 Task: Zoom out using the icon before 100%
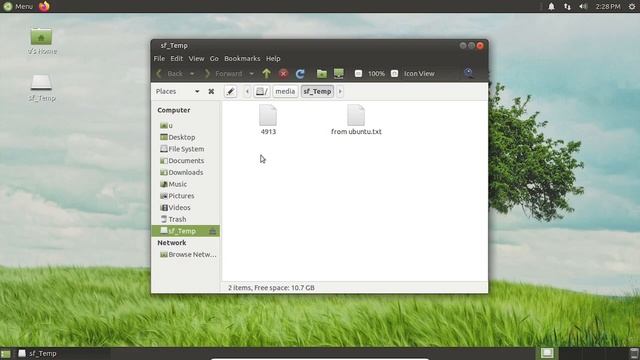point(358,73)
